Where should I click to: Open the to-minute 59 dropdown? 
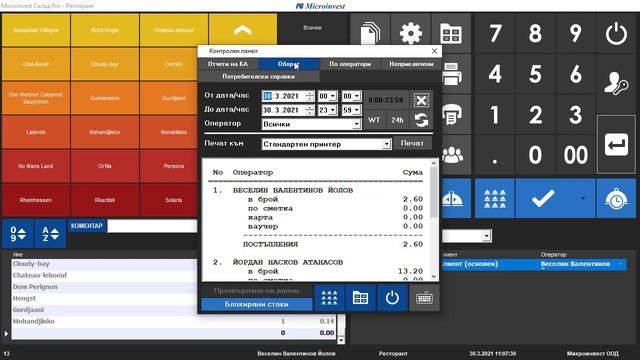click(x=357, y=110)
